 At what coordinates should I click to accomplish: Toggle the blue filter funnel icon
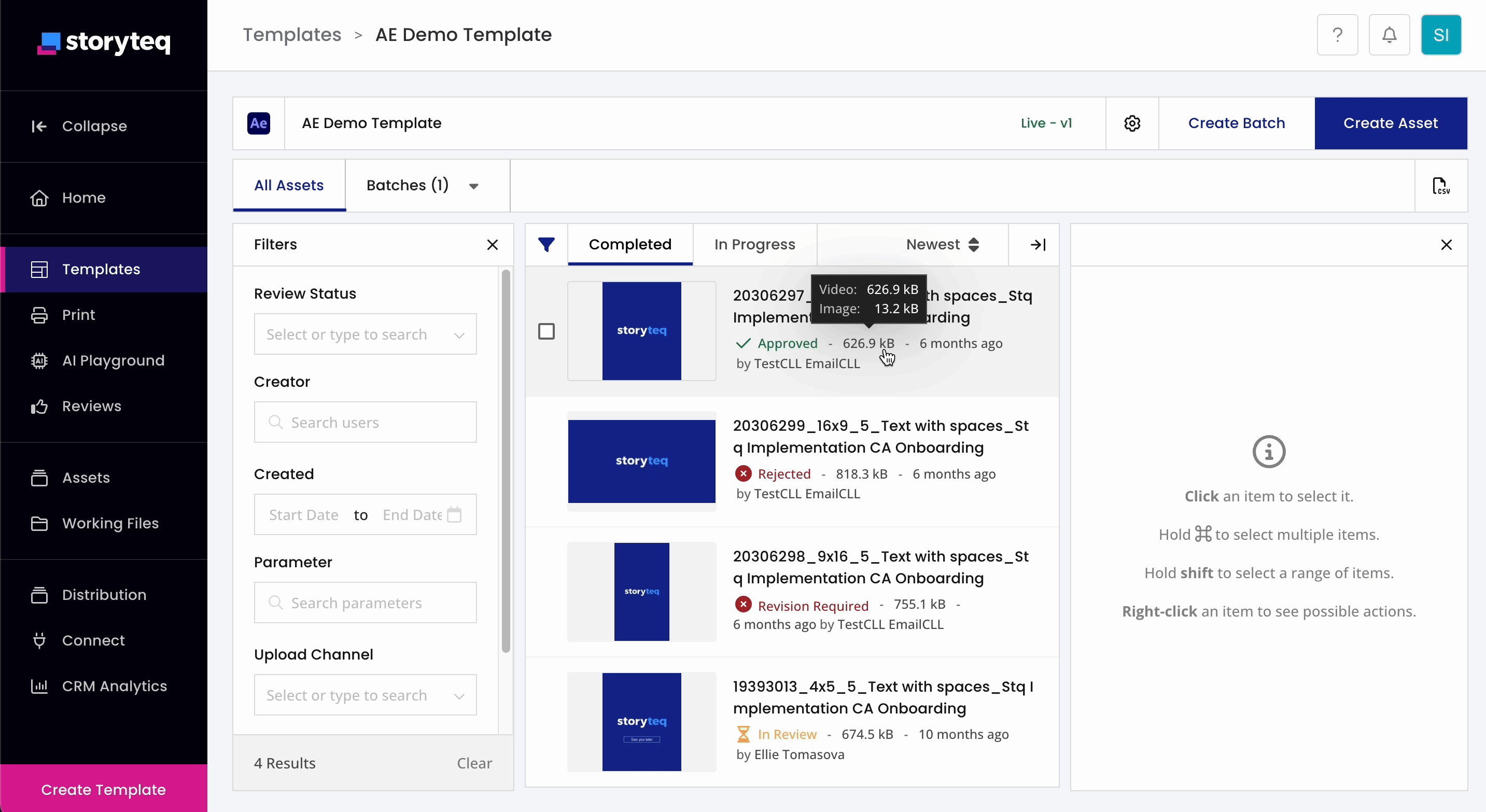pos(546,245)
